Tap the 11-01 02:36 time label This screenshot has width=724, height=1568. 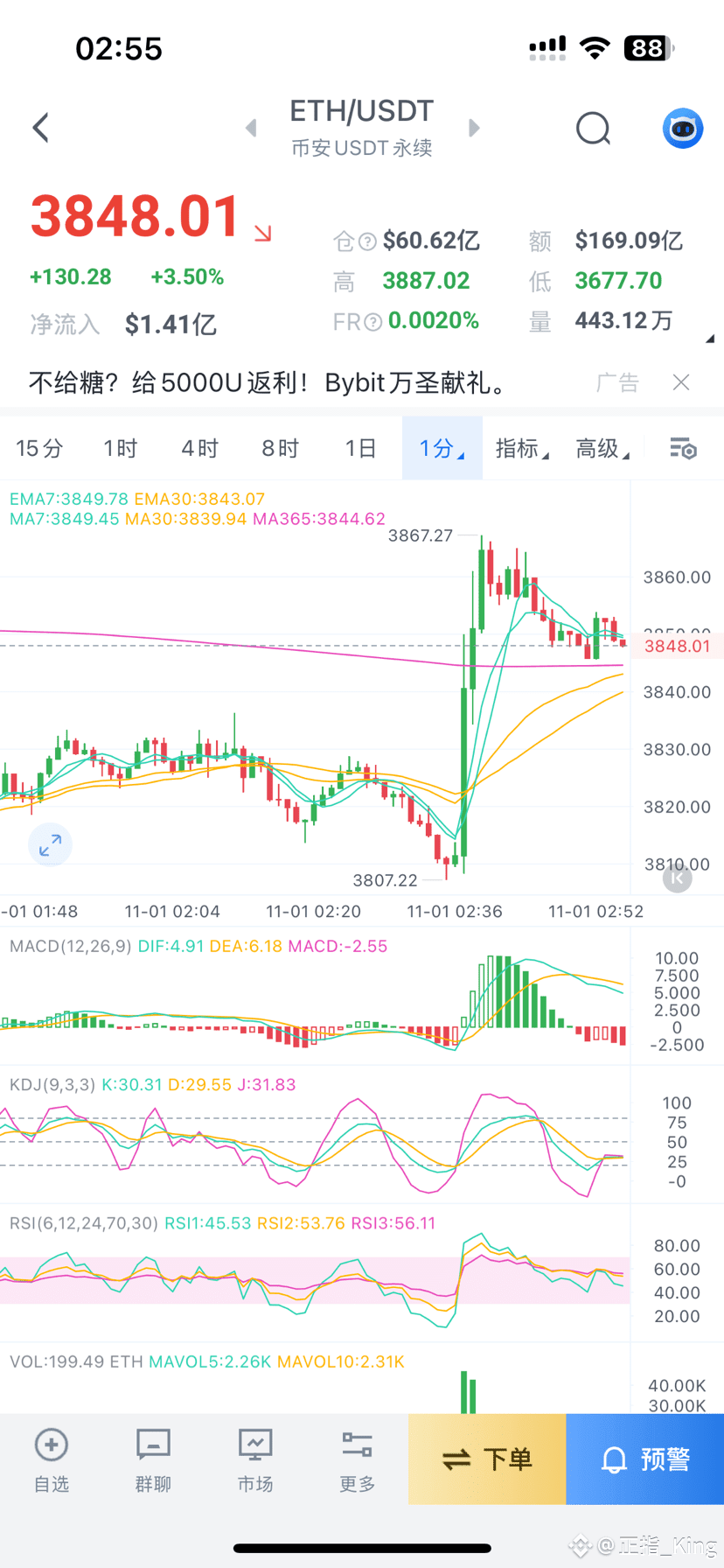click(x=455, y=911)
